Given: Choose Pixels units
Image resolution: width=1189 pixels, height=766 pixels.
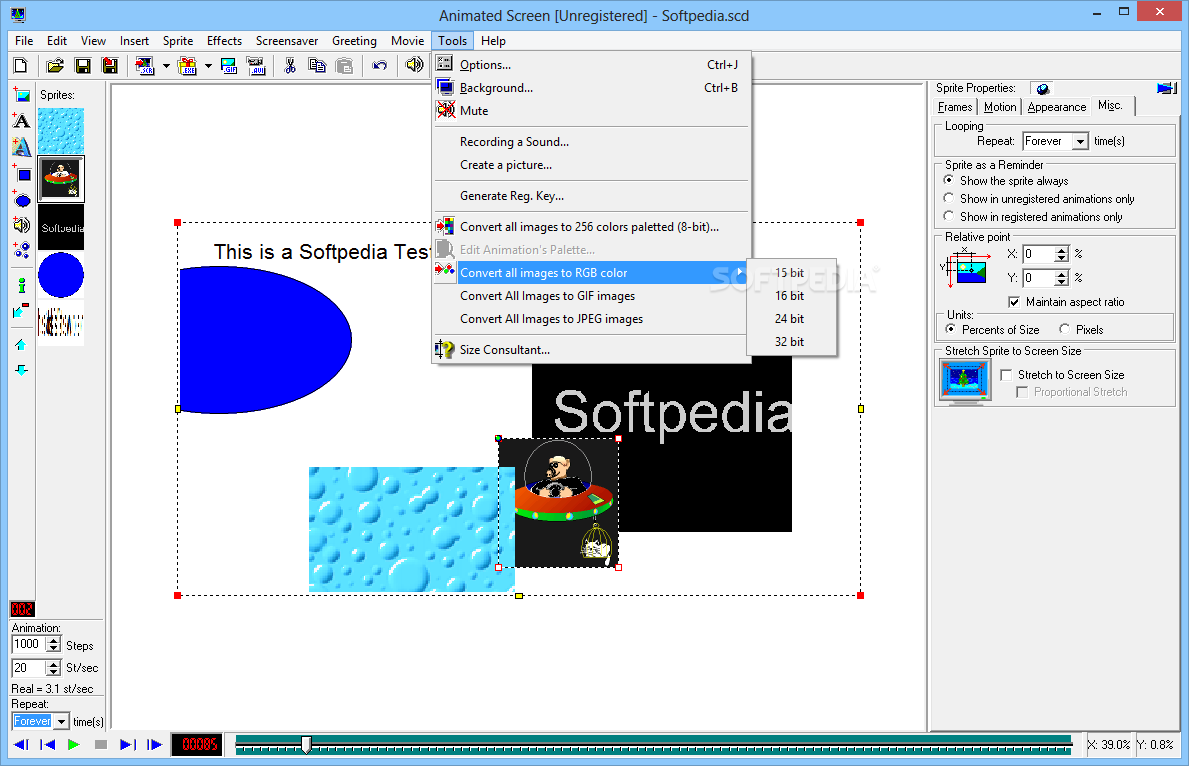Looking at the screenshot, I should click(1065, 329).
